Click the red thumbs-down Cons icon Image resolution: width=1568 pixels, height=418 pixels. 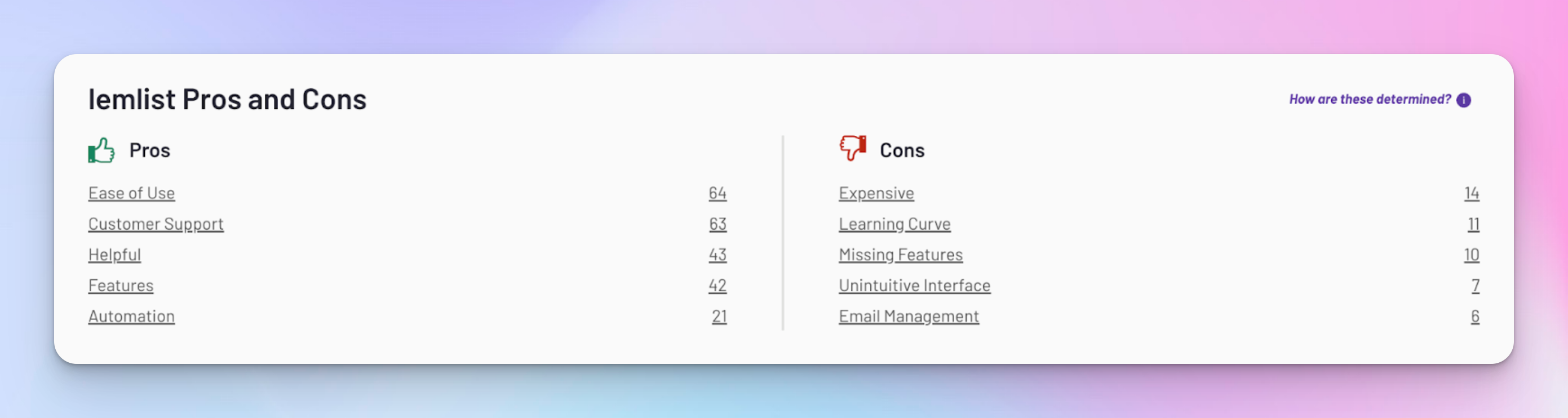point(853,148)
